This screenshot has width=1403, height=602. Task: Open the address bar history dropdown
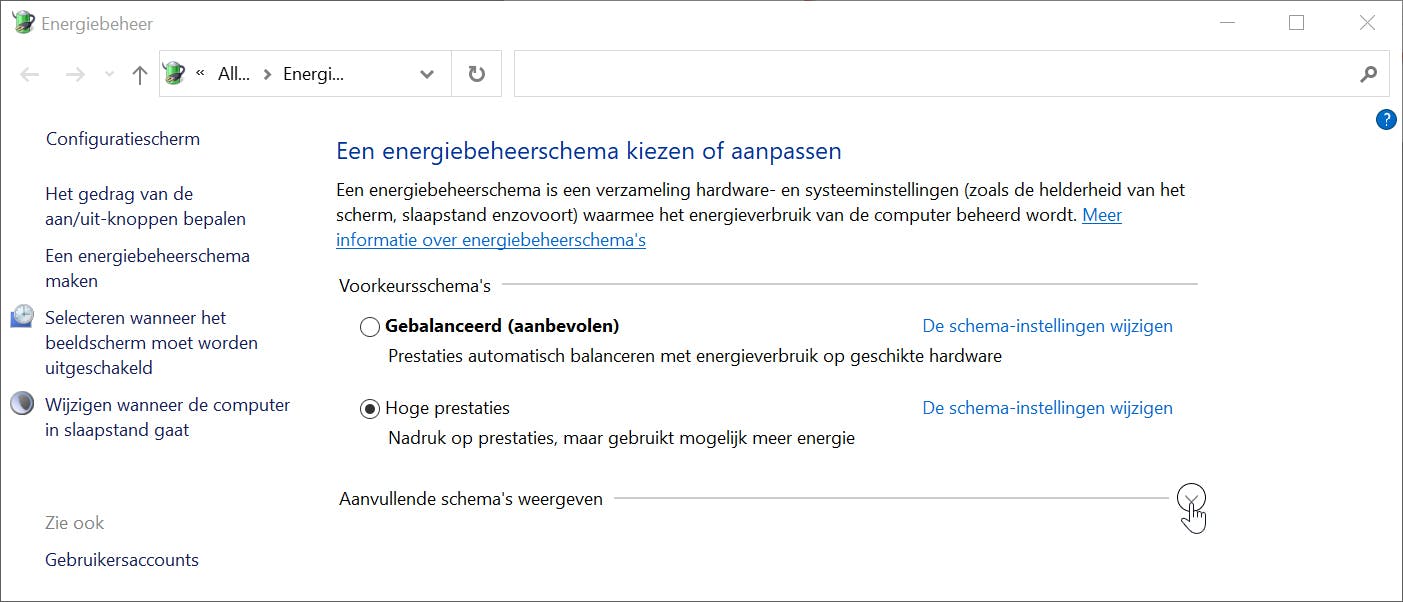[x=427, y=74]
